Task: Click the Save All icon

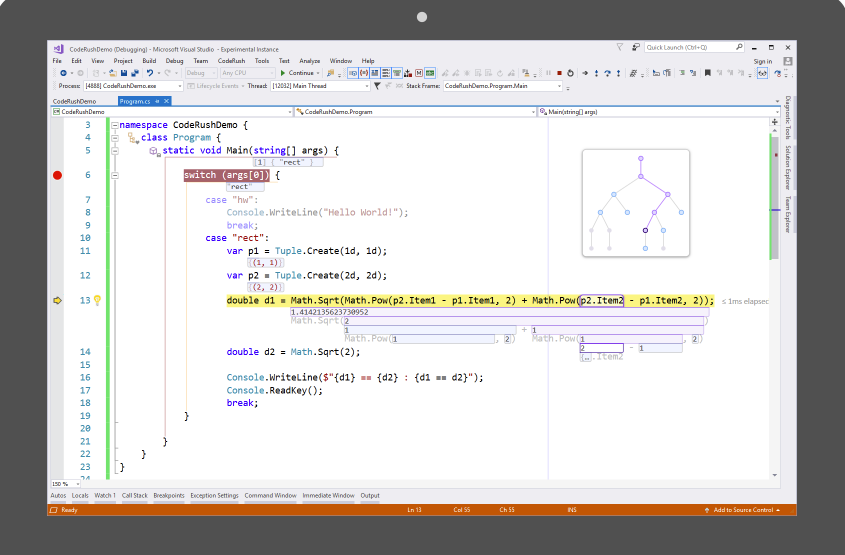Action: click(135, 73)
